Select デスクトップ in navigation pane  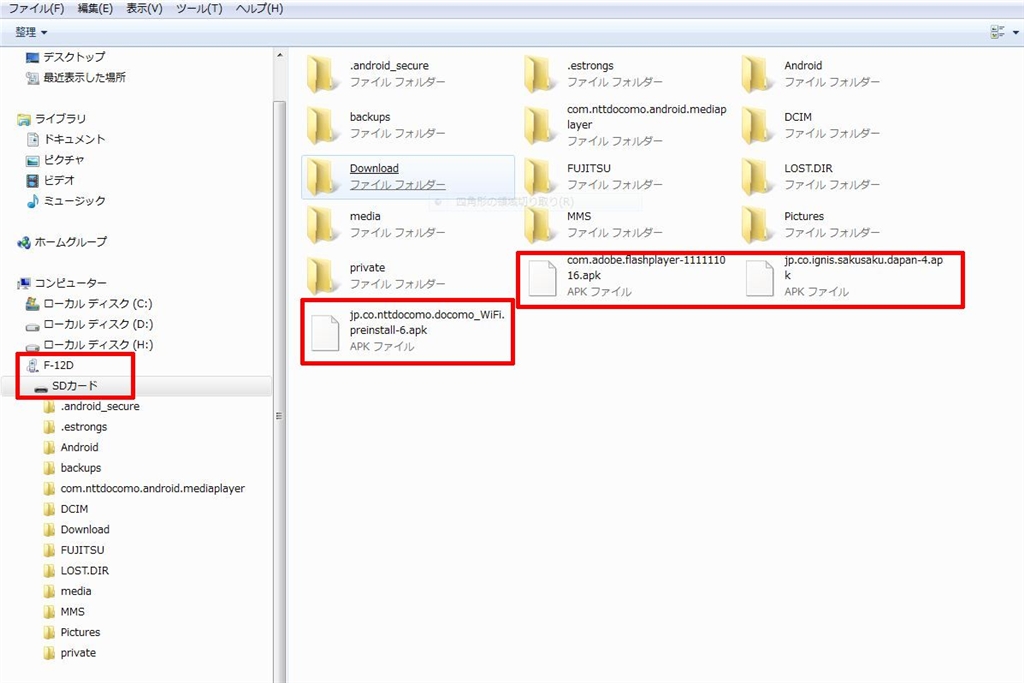(x=65, y=57)
